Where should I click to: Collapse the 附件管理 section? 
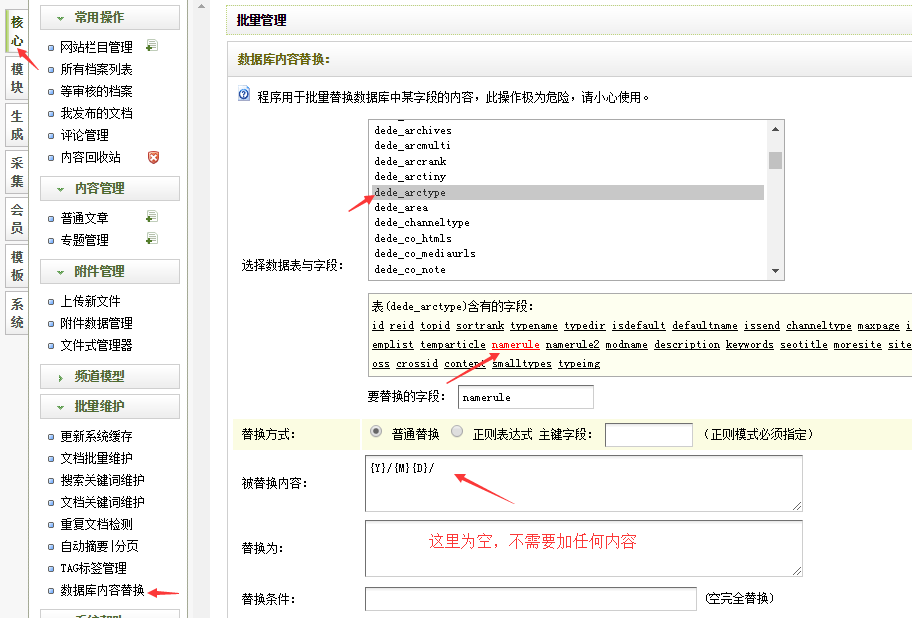coord(110,271)
